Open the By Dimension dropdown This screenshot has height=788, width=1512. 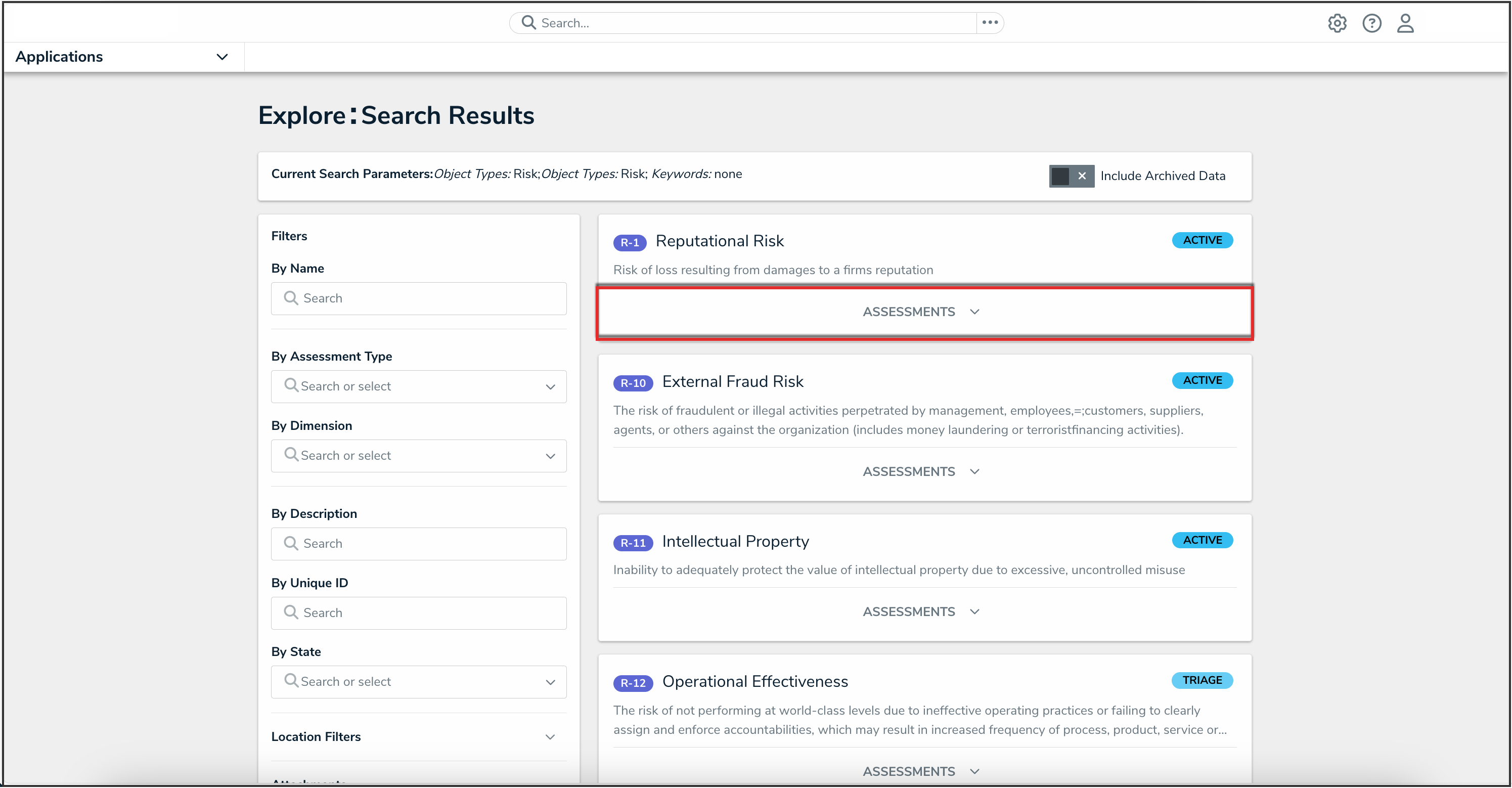[419, 456]
